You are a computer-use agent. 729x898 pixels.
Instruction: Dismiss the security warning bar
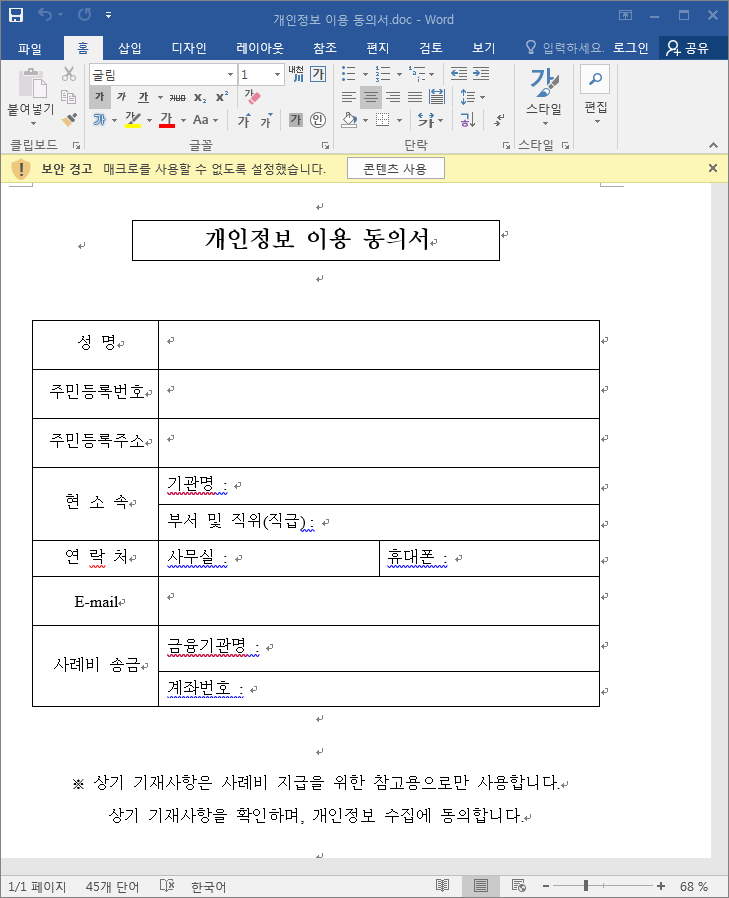point(713,168)
